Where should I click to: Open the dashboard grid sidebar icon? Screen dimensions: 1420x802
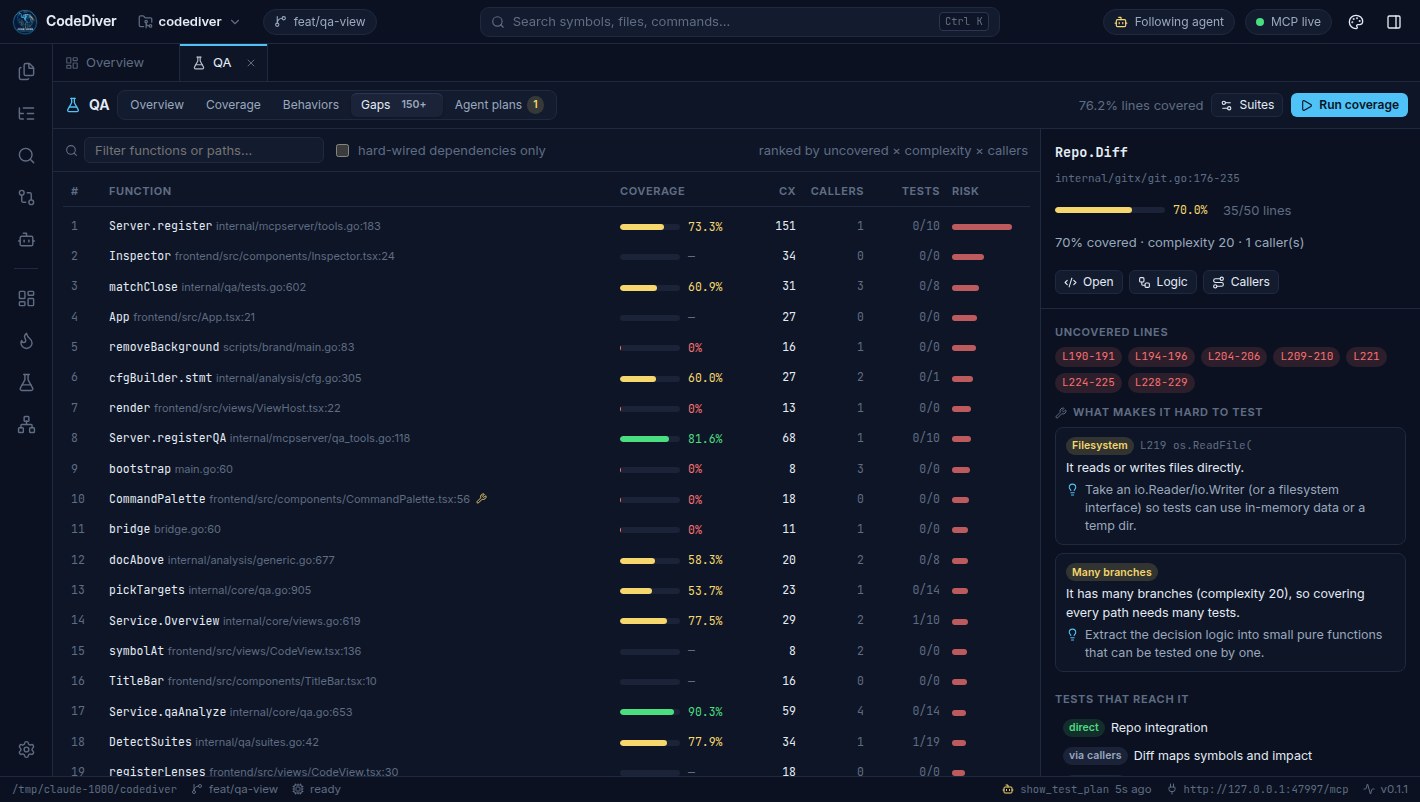pos(27,298)
